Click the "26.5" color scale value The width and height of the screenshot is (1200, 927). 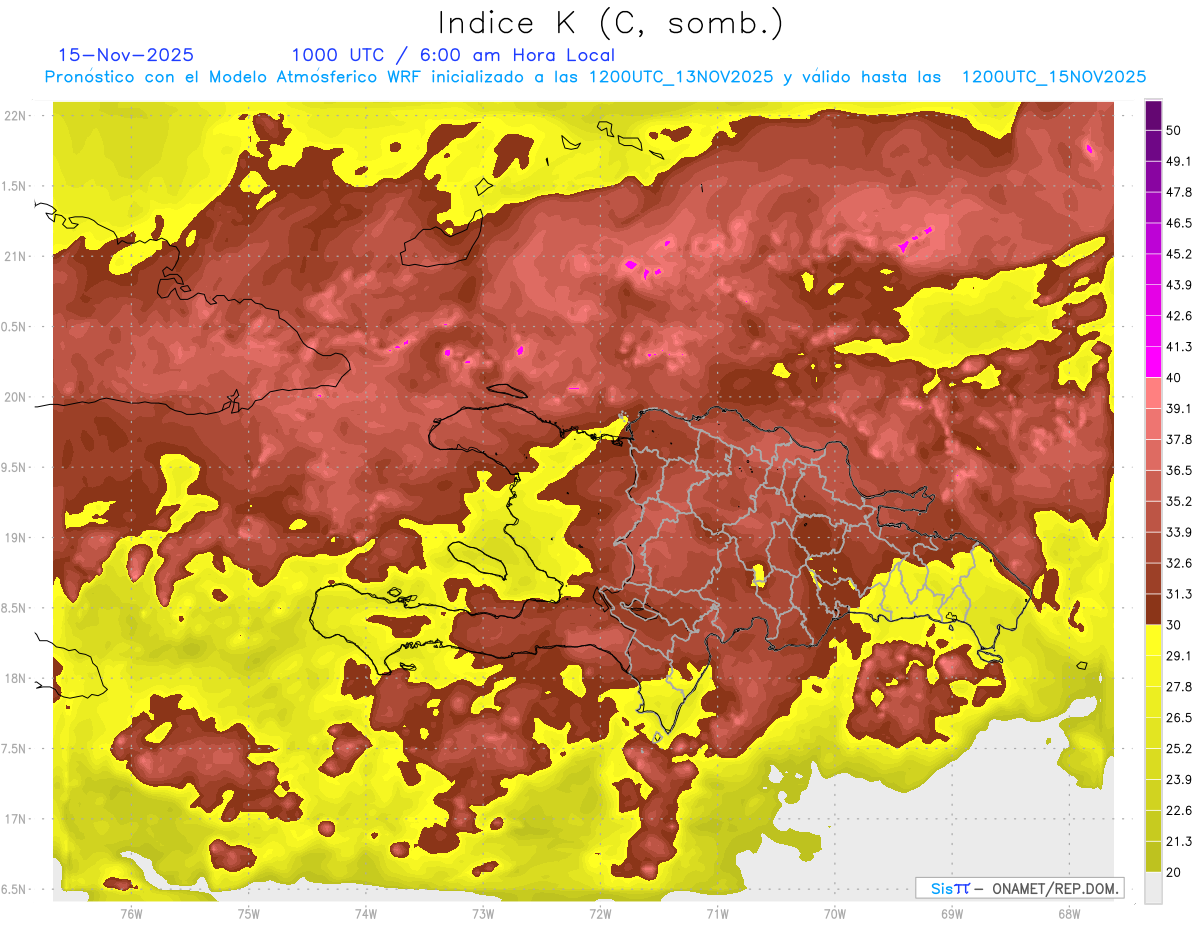pyautogui.click(x=1179, y=718)
